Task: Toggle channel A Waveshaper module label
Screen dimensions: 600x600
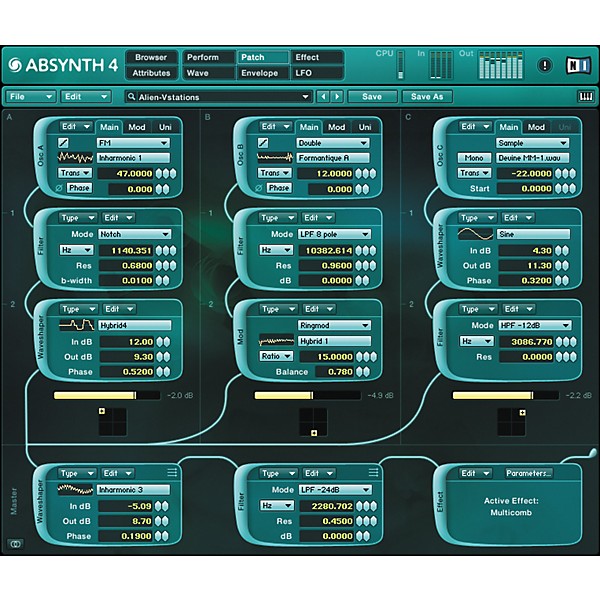Action: tap(41, 337)
